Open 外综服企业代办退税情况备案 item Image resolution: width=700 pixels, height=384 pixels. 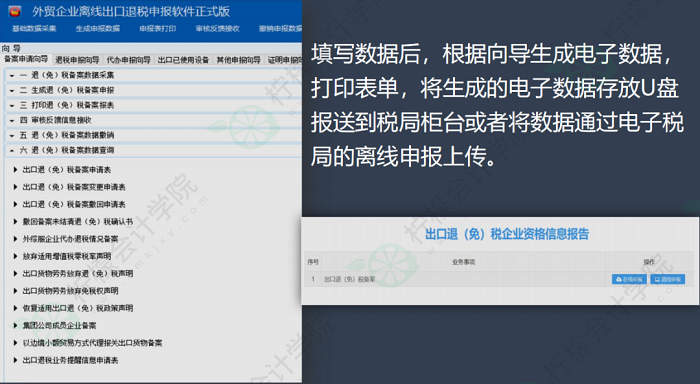pyautogui.click(x=70, y=239)
